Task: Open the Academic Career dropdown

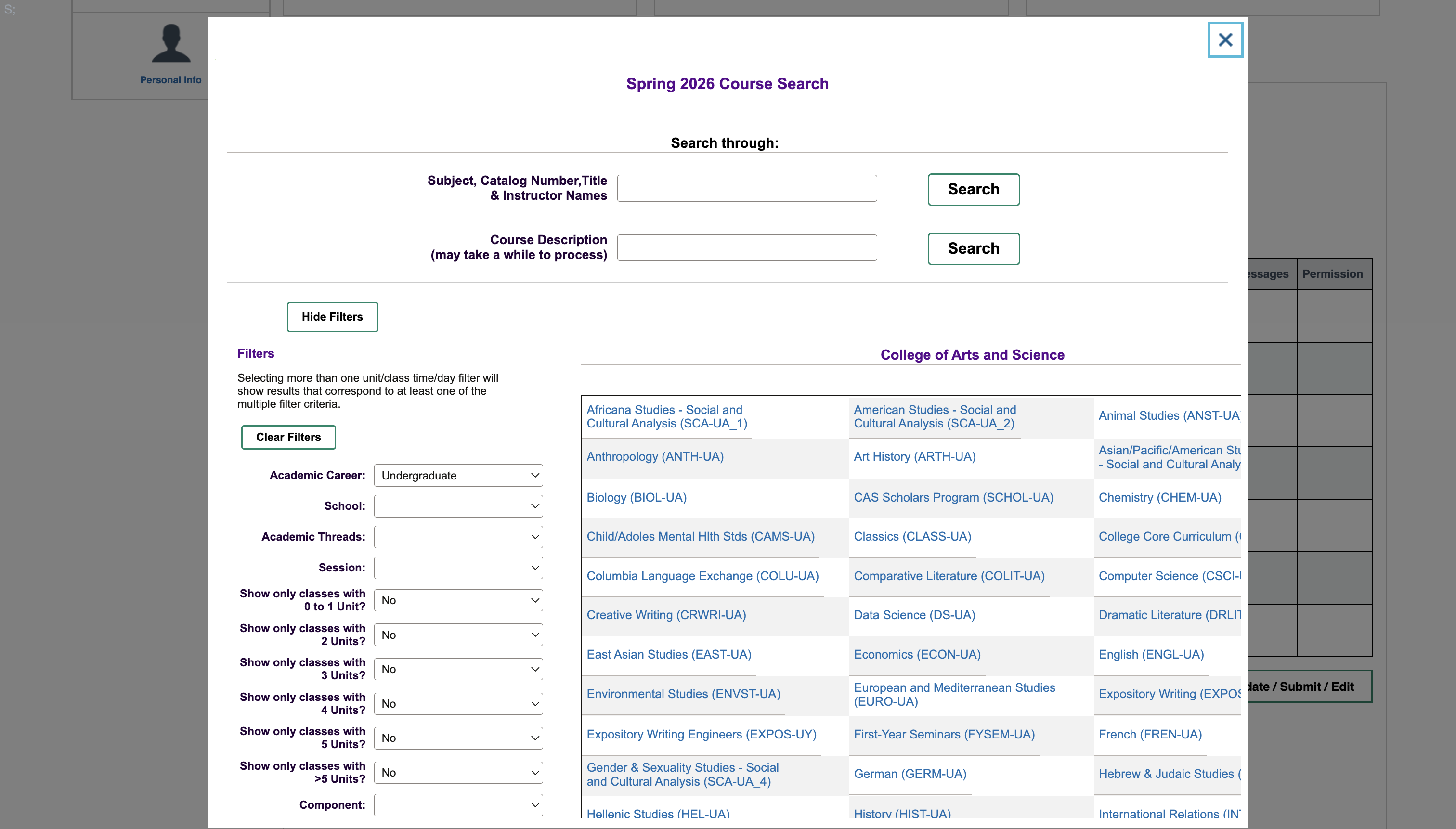Action: click(x=457, y=475)
